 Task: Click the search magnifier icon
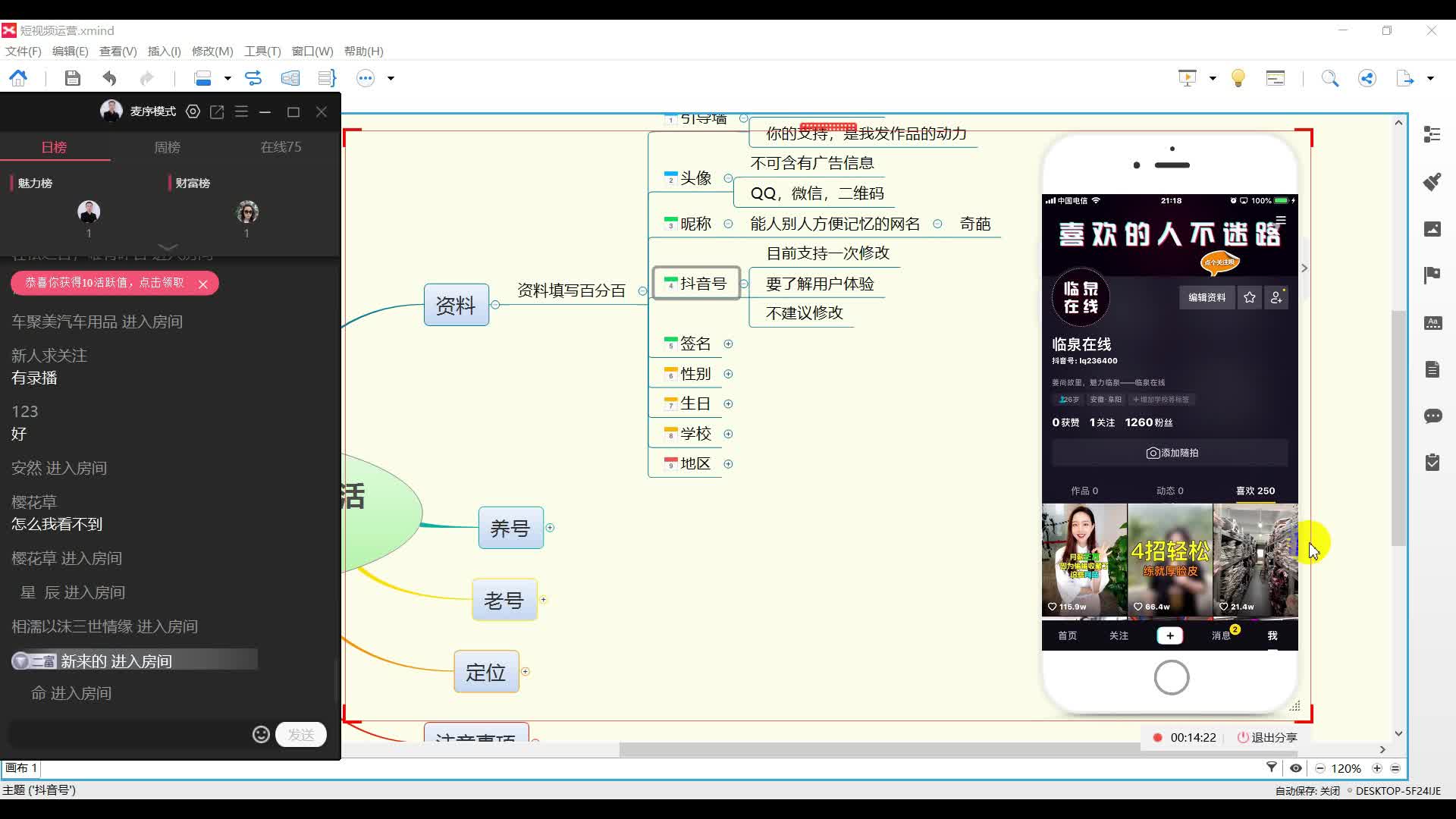click(x=1329, y=78)
